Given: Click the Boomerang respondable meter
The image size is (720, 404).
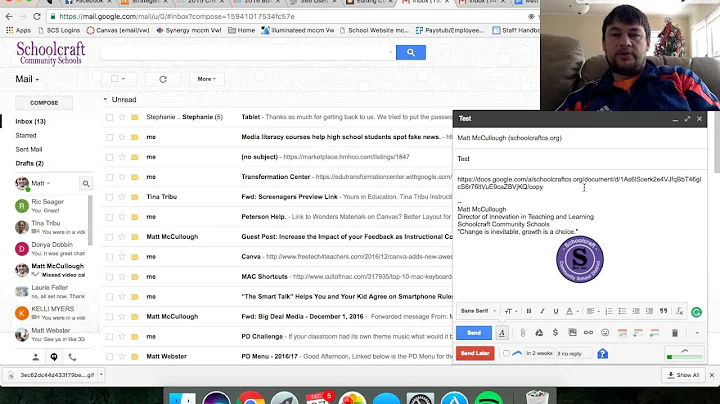Looking at the screenshot, I should point(684,354).
